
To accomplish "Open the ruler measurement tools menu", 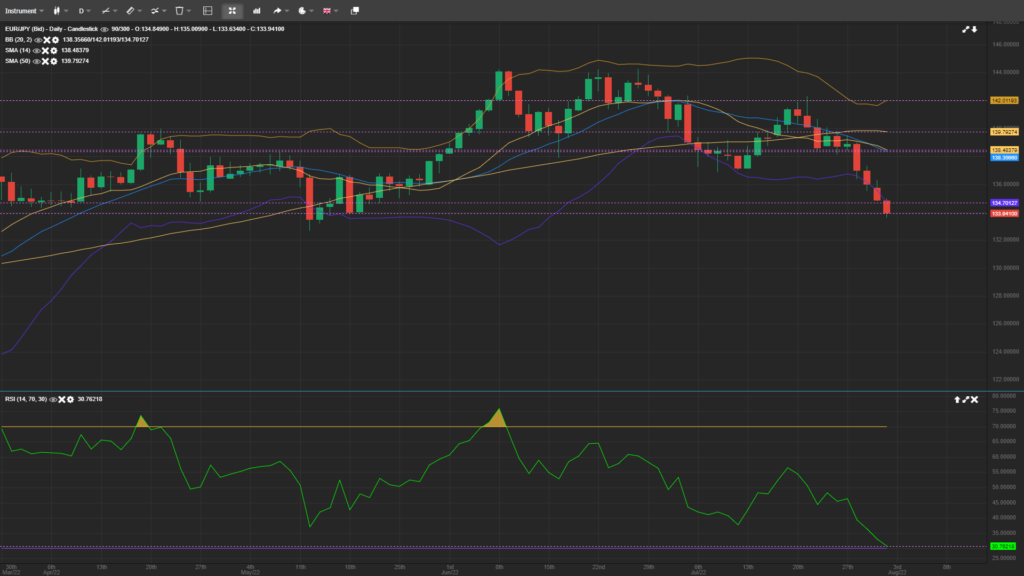I will click(x=129, y=10).
